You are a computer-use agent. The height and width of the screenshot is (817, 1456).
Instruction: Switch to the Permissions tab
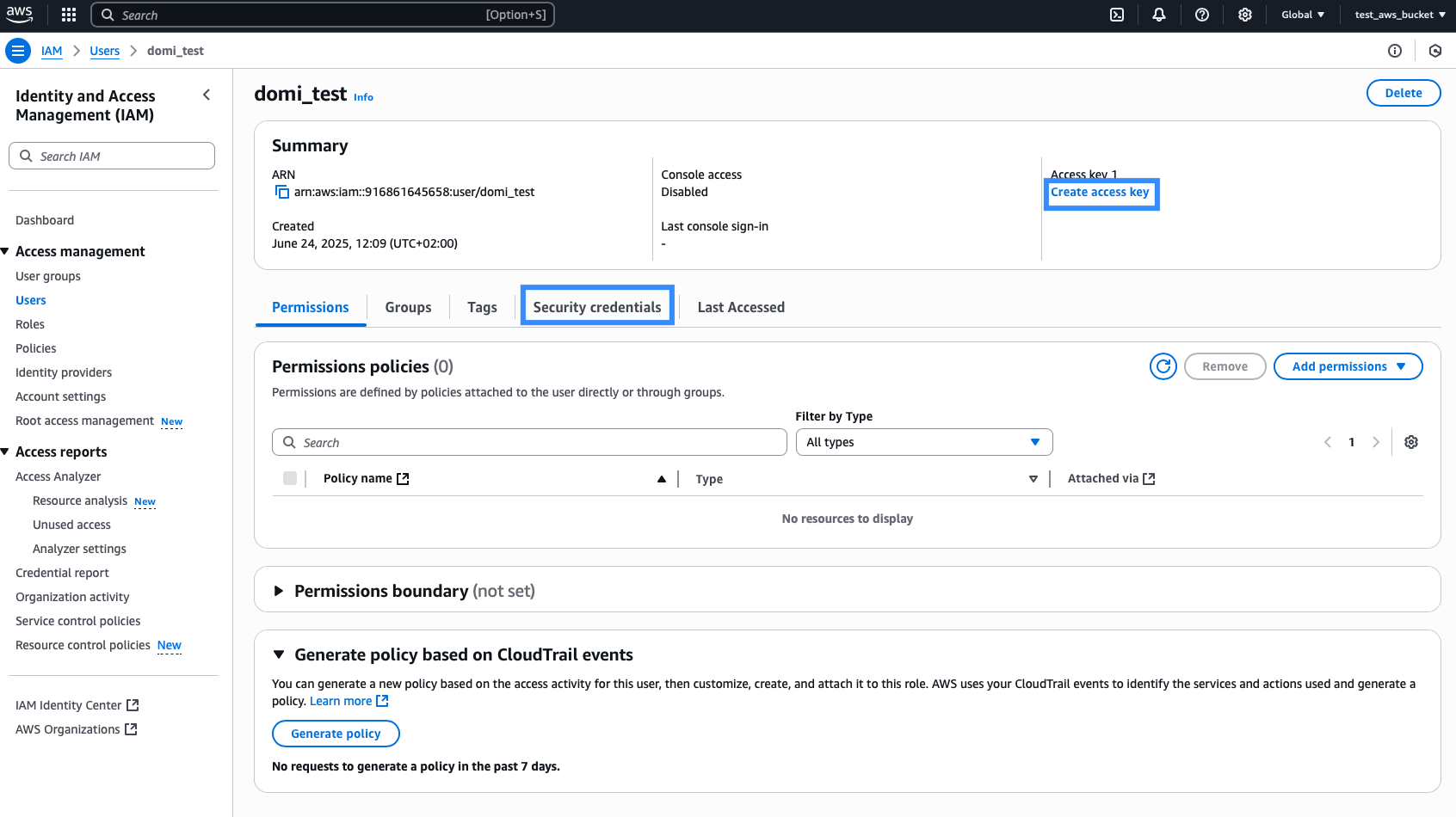[x=311, y=307]
